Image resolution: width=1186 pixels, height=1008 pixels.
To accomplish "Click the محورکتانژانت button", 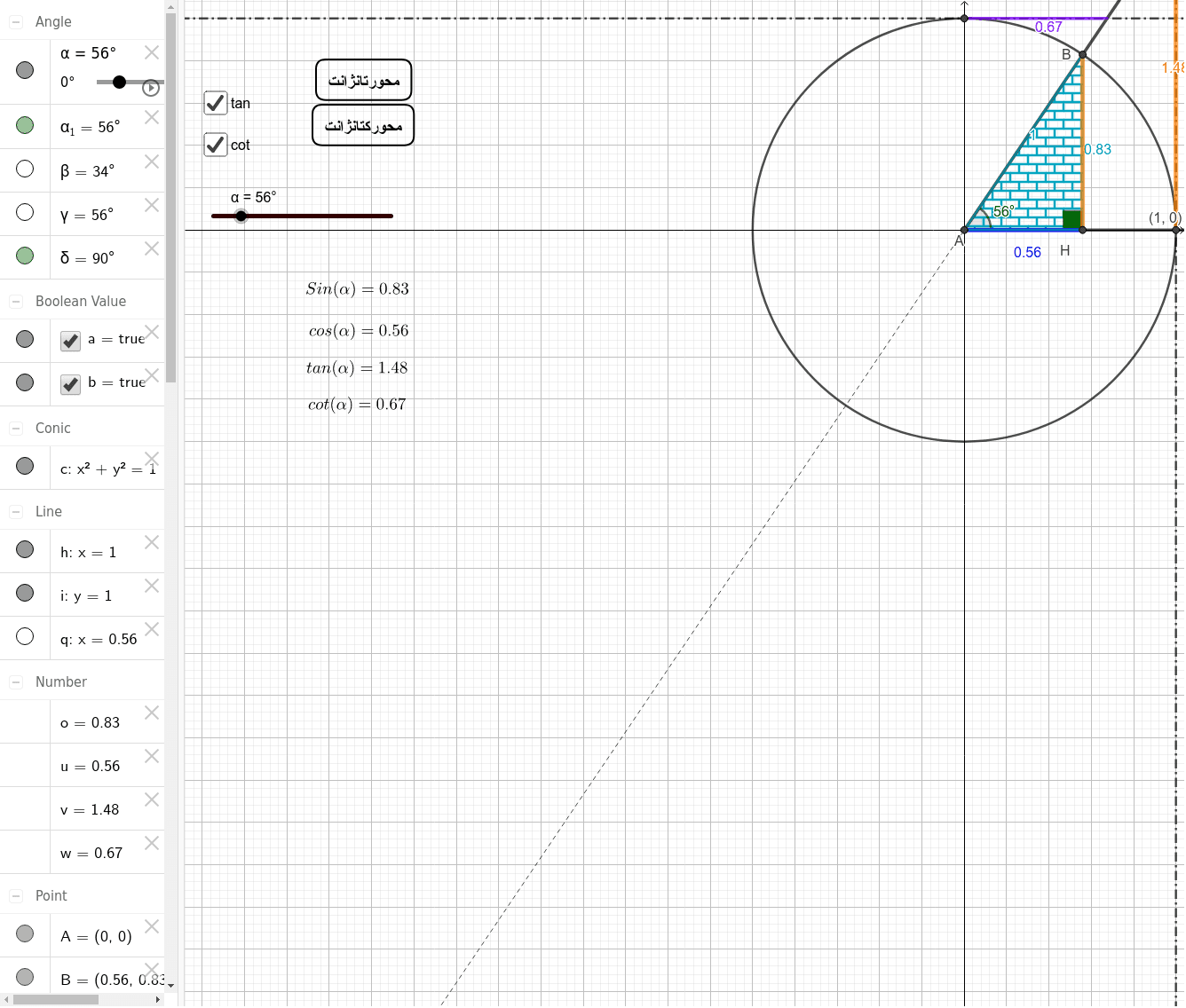I will (x=362, y=124).
